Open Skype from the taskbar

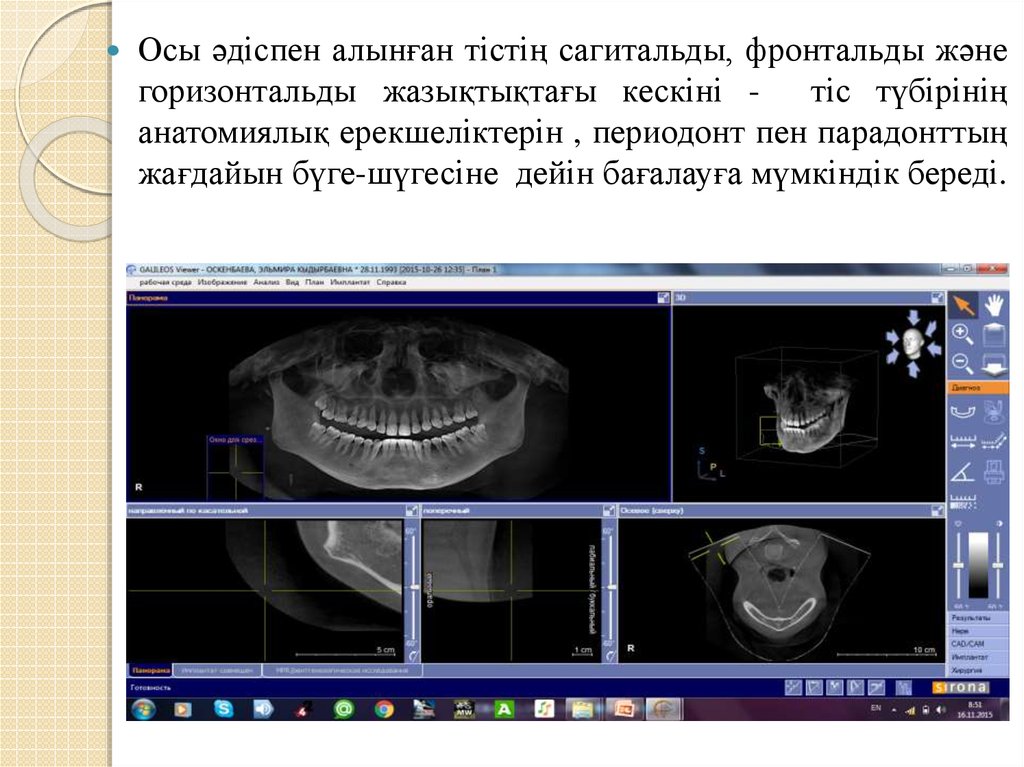click(x=222, y=709)
